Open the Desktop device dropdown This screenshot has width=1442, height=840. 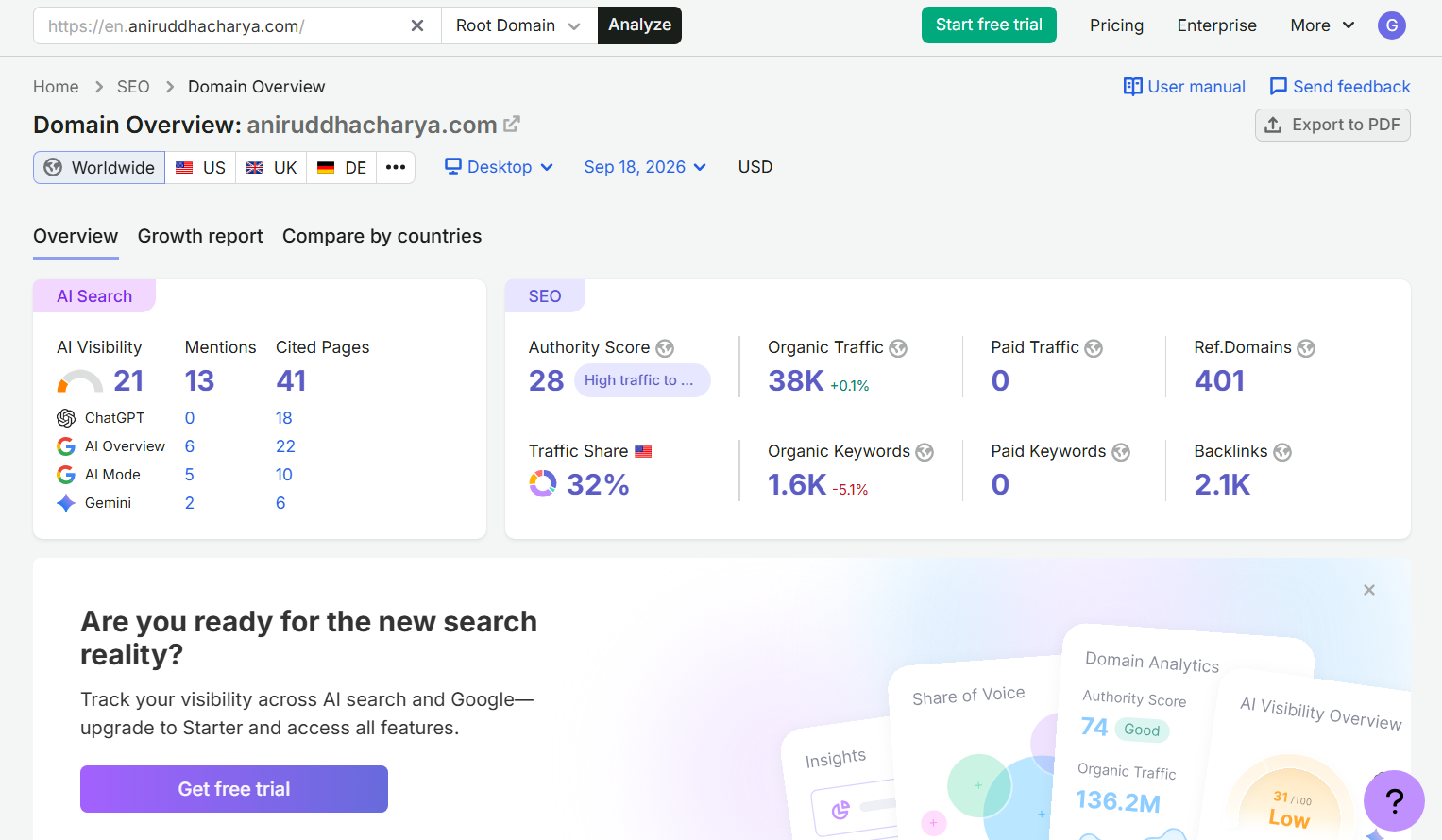click(500, 167)
